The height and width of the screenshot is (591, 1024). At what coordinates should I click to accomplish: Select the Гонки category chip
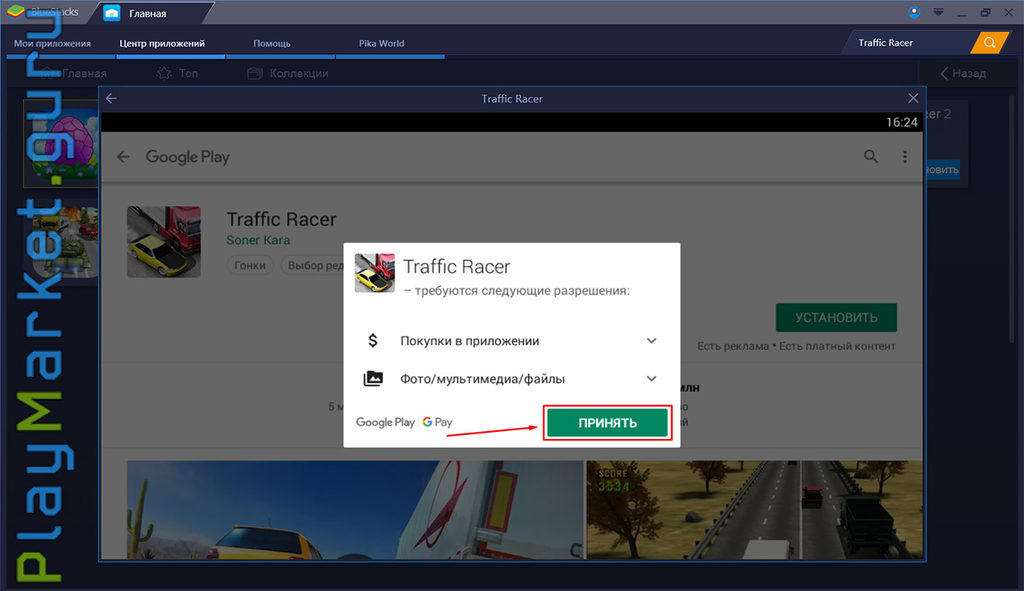click(x=249, y=265)
